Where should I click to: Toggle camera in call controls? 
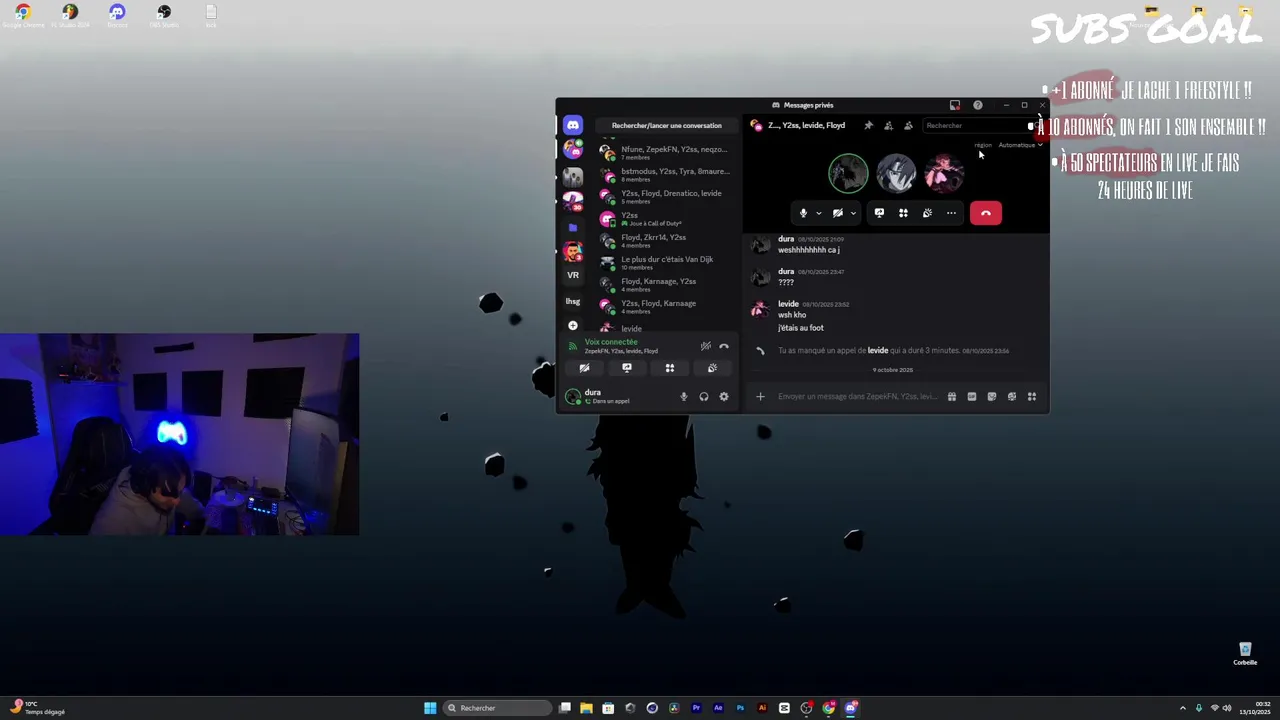coord(838,213)
